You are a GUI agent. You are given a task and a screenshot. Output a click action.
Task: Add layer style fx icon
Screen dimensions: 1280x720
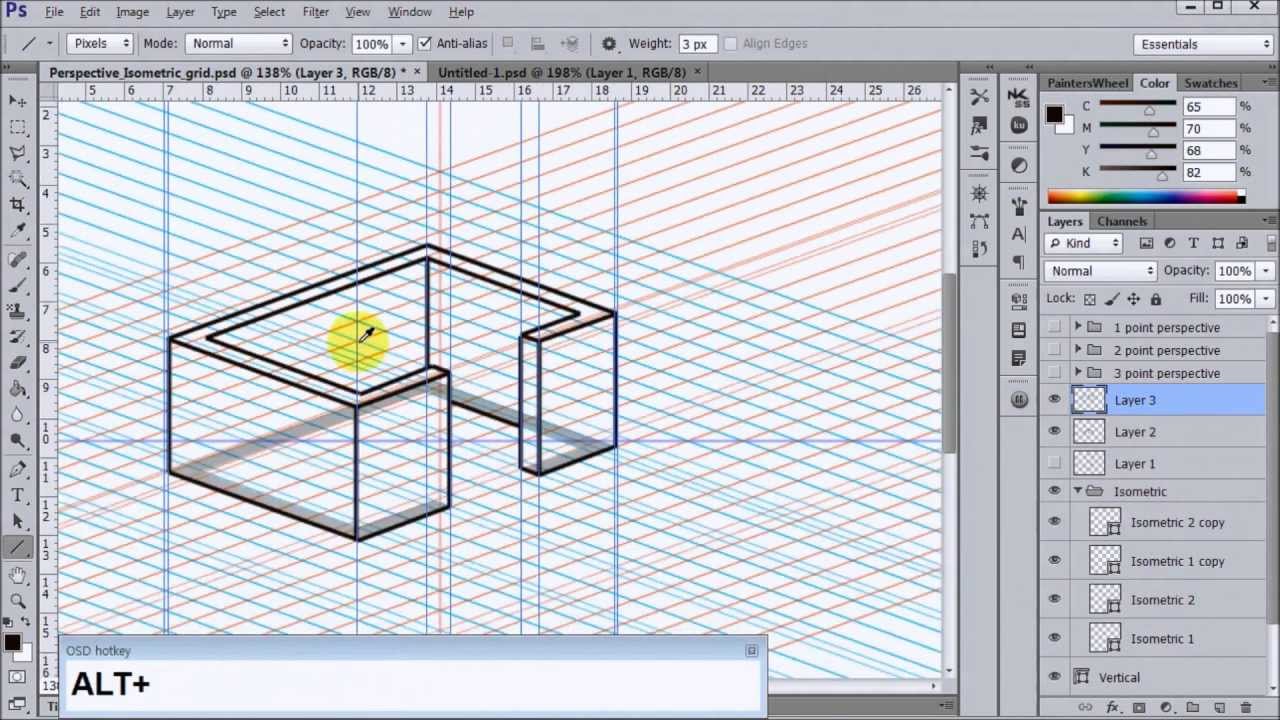[1111, 708]
